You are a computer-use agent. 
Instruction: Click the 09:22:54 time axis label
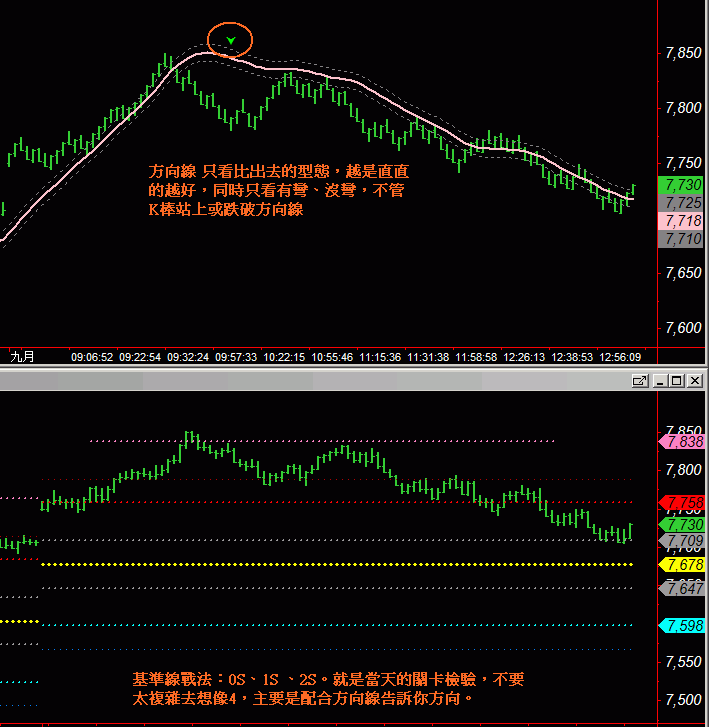coord(140,357)
